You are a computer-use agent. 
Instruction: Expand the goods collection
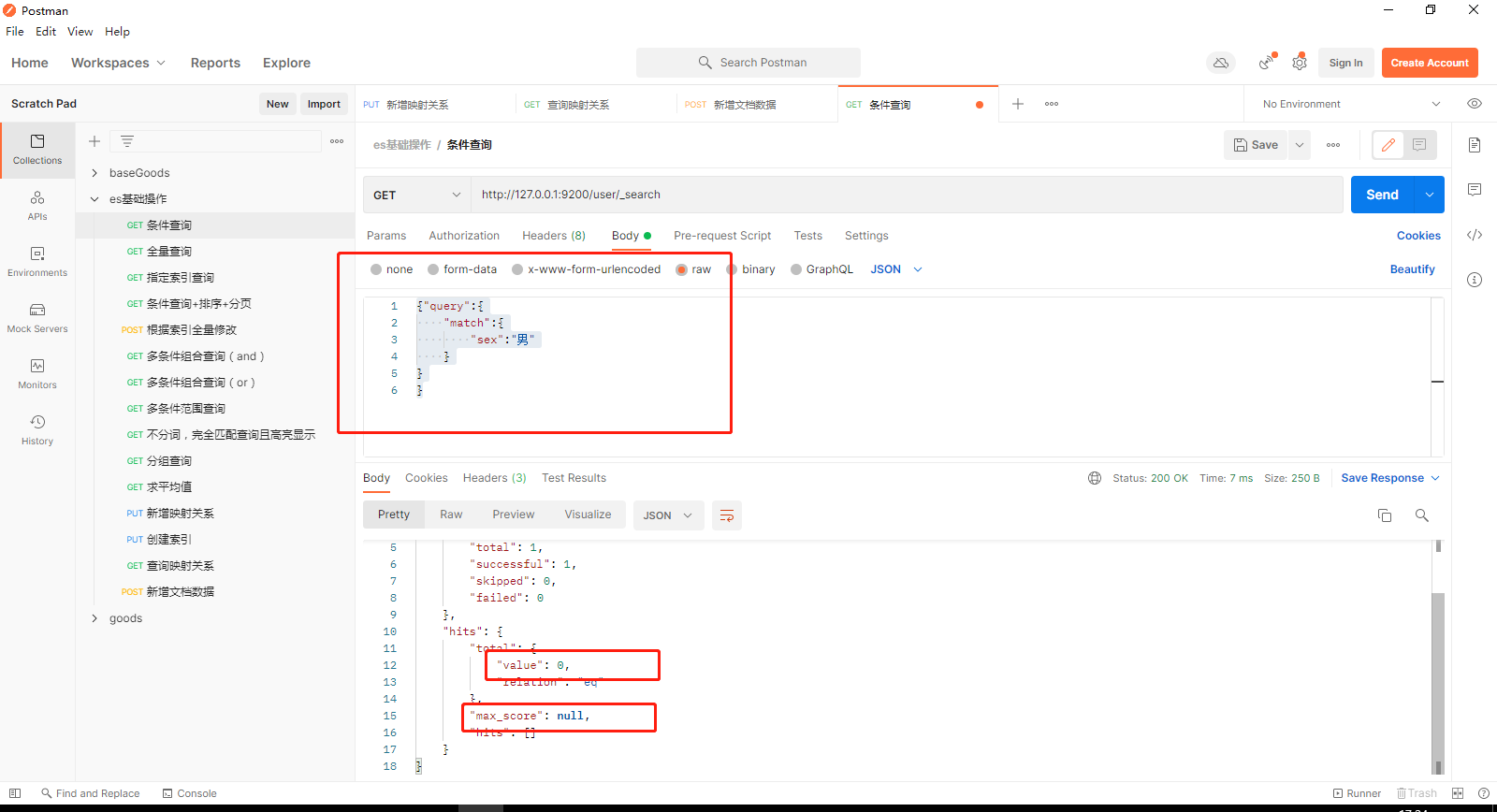coord(94,618)
